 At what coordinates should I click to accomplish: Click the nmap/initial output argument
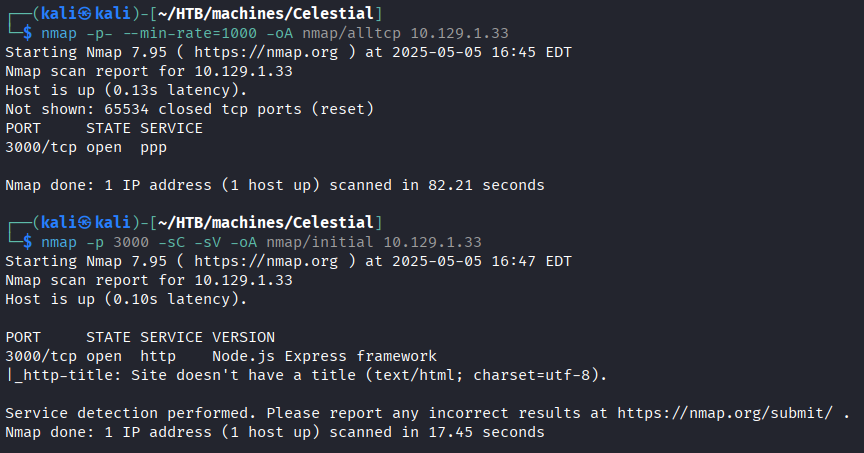click(x=320, y=242)
